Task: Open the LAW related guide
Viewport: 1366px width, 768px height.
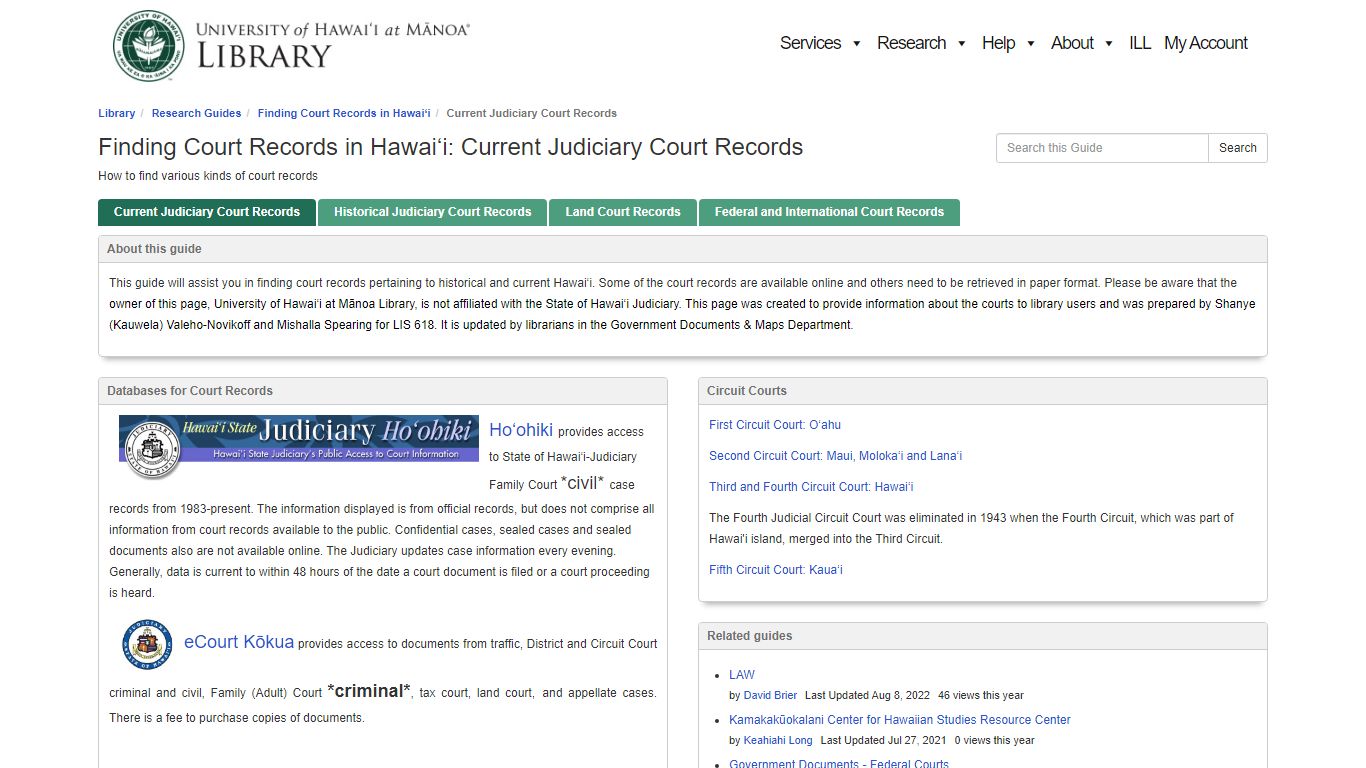Action: click(742, 675)
